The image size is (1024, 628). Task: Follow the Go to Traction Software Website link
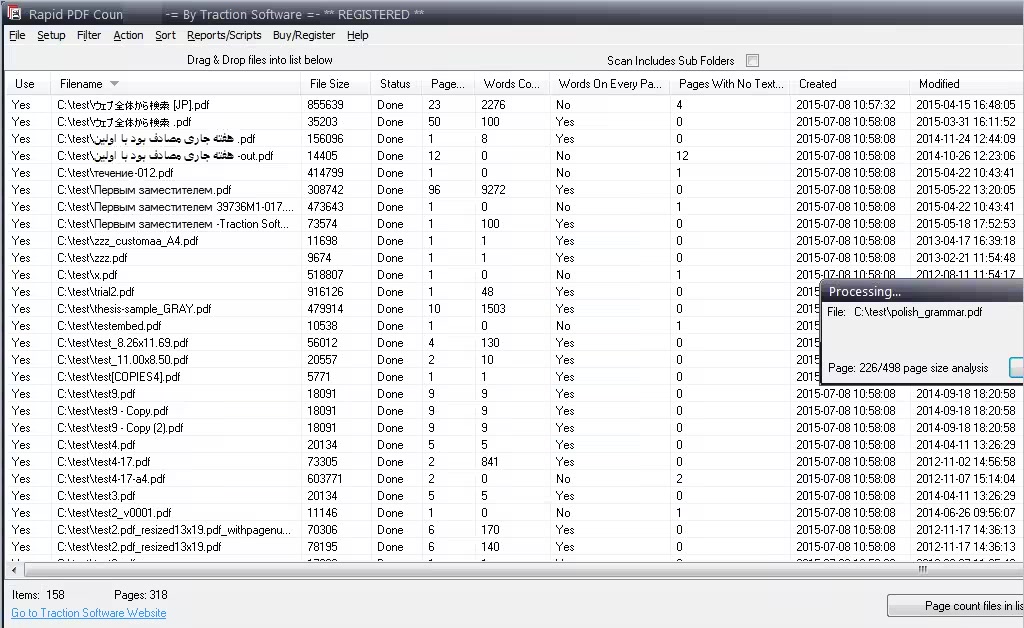click(89, 613)
